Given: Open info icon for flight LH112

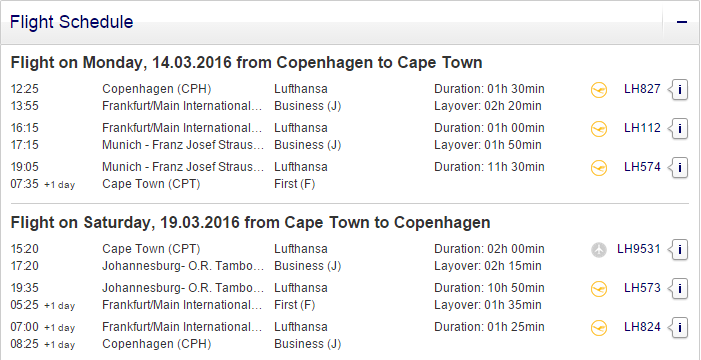Looking at the screenshot, I should pyautogui.click(x=679, y=129).
